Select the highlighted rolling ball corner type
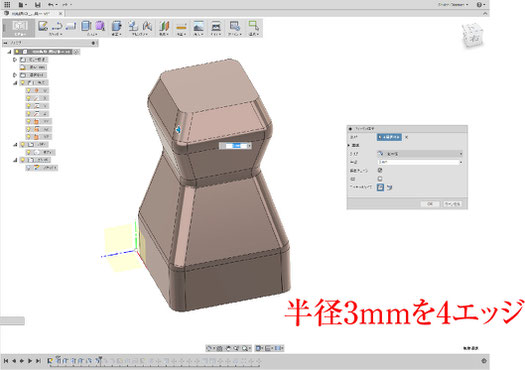525x370 pixels. [x=380, y=187]
